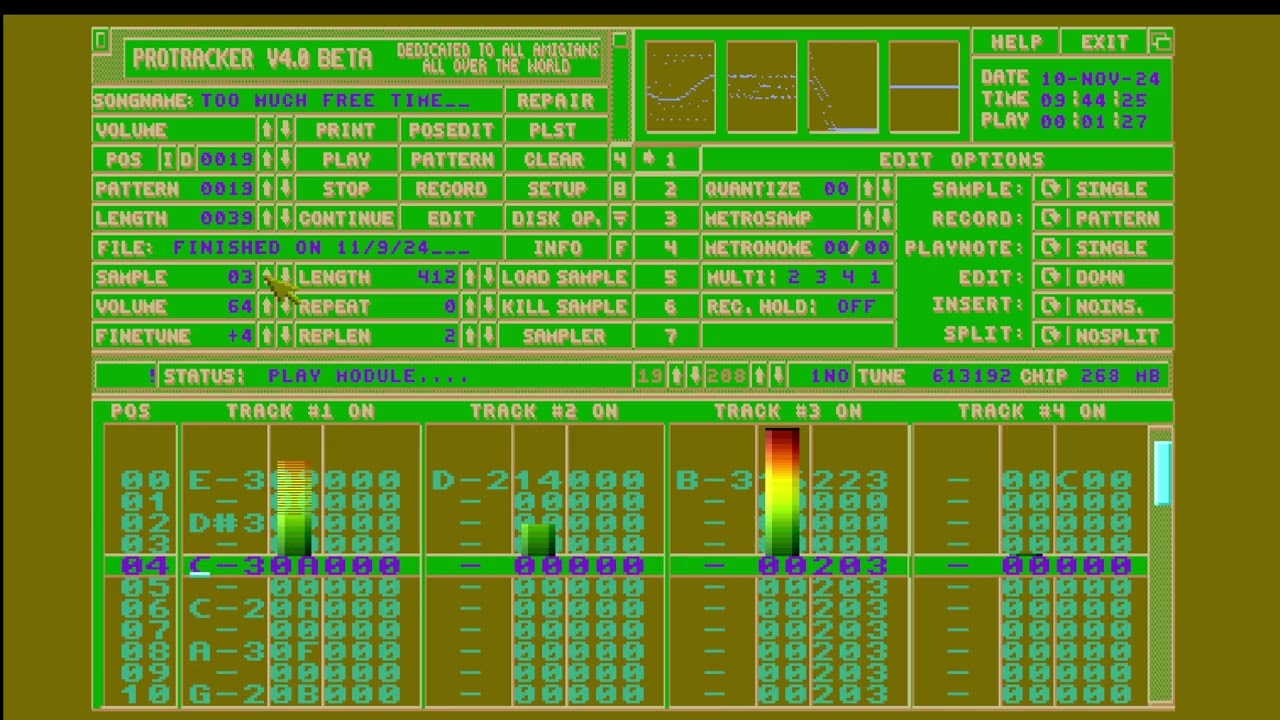Decrease FINETUNE with the down arrow
The image size is (1280, 720).
coord(285,336)
